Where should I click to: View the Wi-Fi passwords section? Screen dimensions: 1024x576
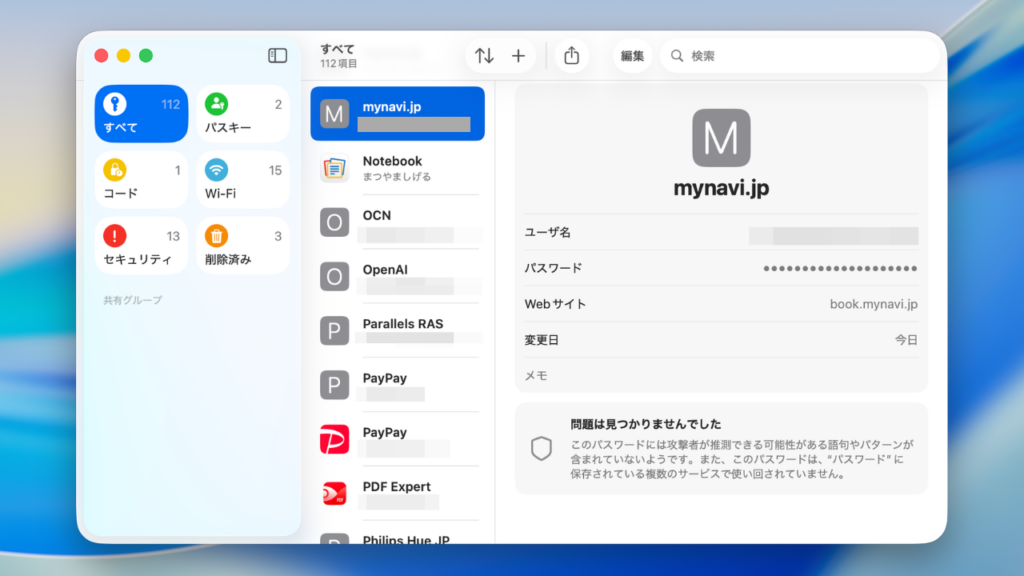[x=243, y=179]
